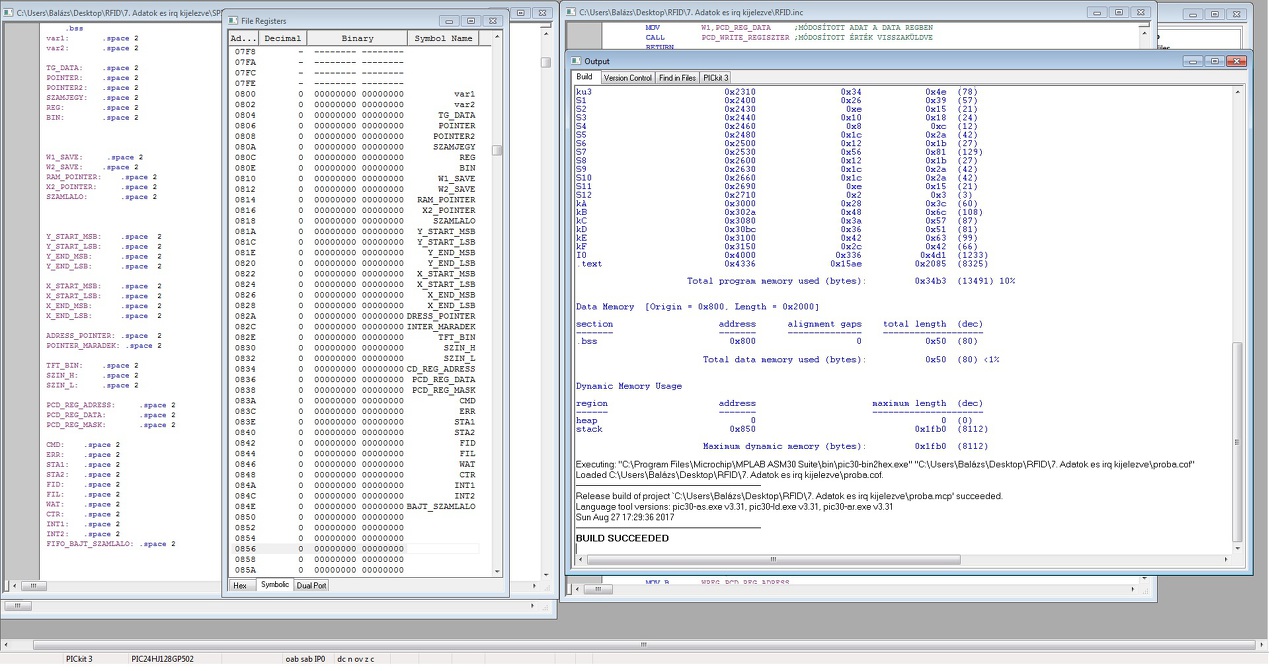Select the SZAMLALO symbol row

354,221
